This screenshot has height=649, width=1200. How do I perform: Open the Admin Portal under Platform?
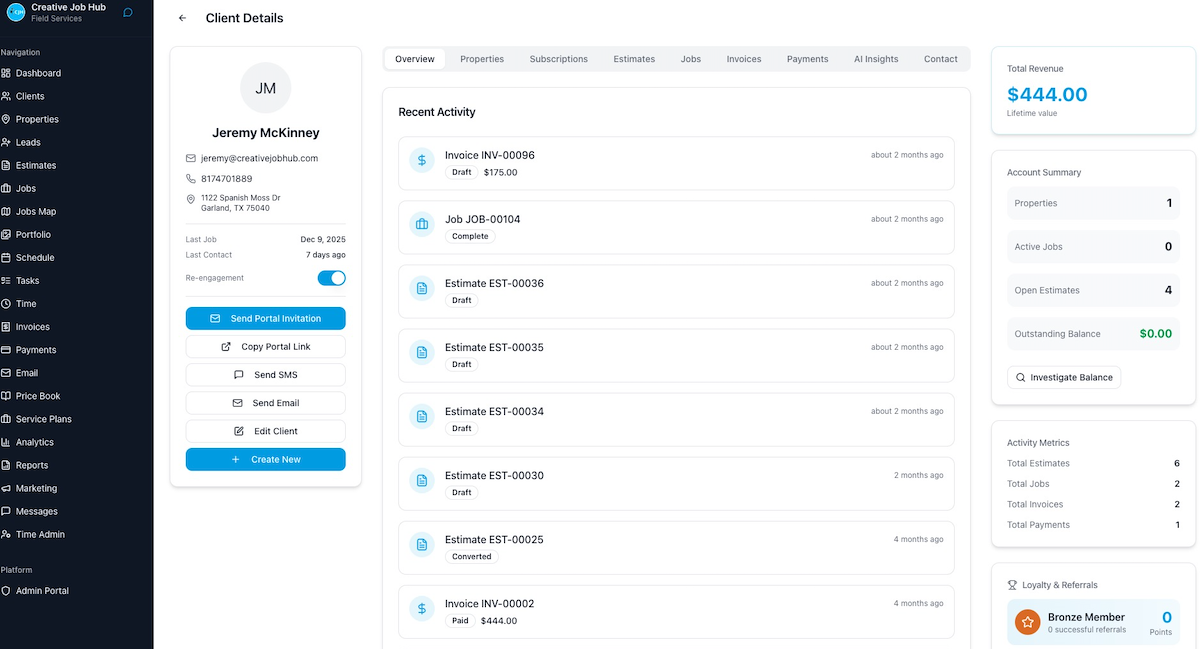pyautogui.click(x=44, y=590)
